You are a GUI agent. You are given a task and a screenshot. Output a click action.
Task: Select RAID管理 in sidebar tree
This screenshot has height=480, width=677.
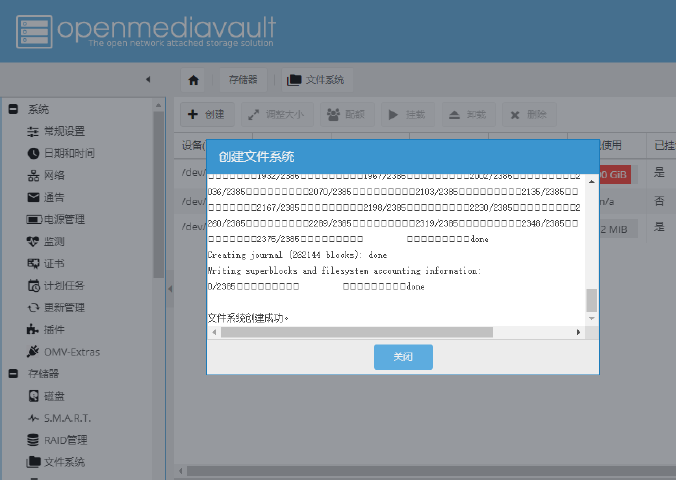click(65, 440)
